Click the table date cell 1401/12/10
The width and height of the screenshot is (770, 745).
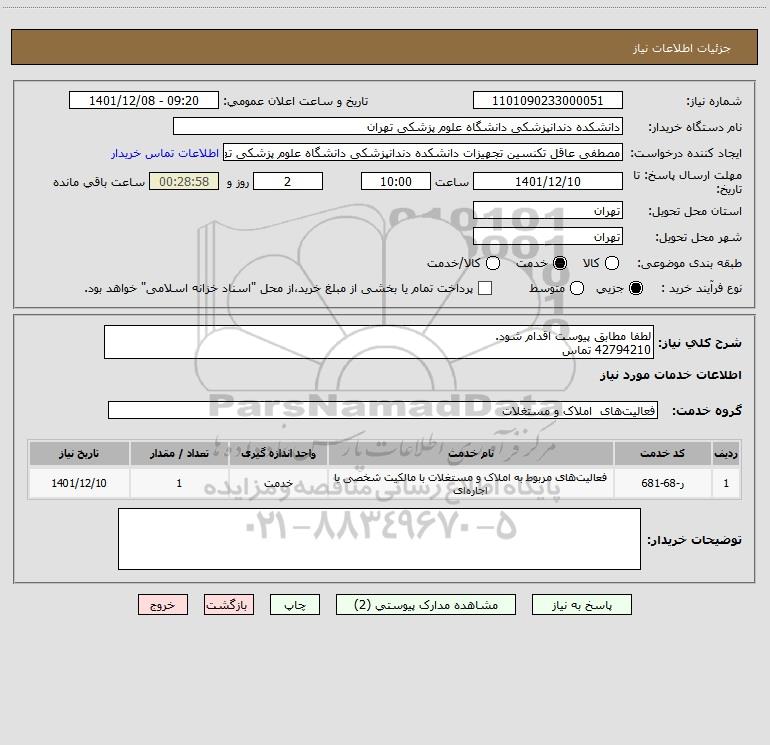pos(79,483)
